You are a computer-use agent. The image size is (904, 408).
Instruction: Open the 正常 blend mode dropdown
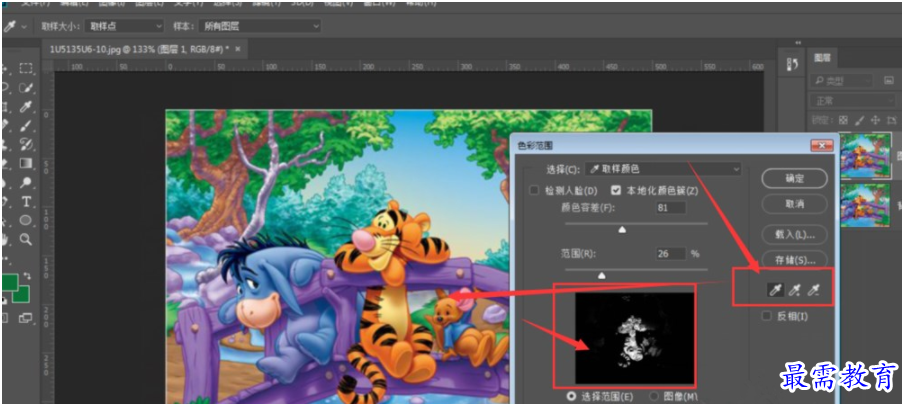(852, 101)
